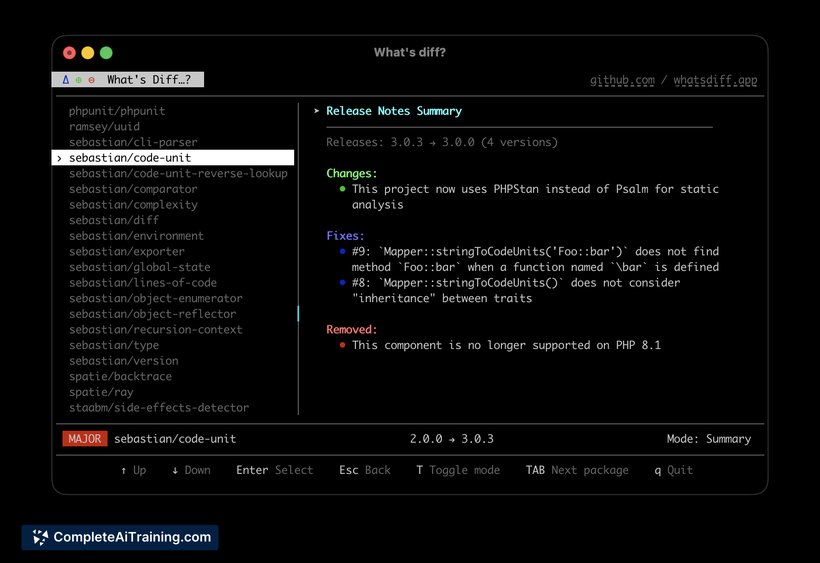The image size is (820, 563).
Task: Click the CompleteAiTraining.com logo icon
Action: click(40, 537)
